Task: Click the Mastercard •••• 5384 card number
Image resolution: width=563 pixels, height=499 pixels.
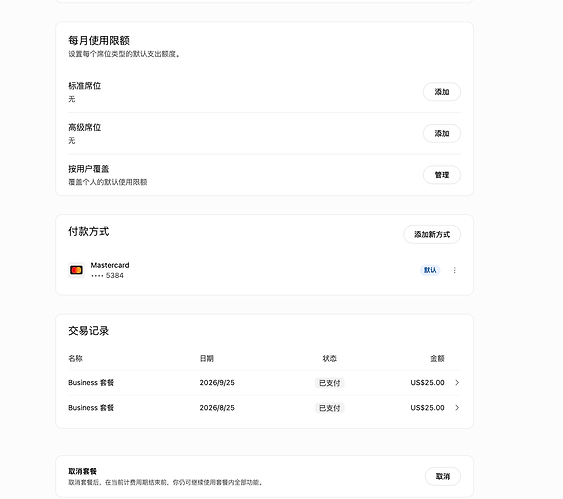Action: click(x=107, y=275)
